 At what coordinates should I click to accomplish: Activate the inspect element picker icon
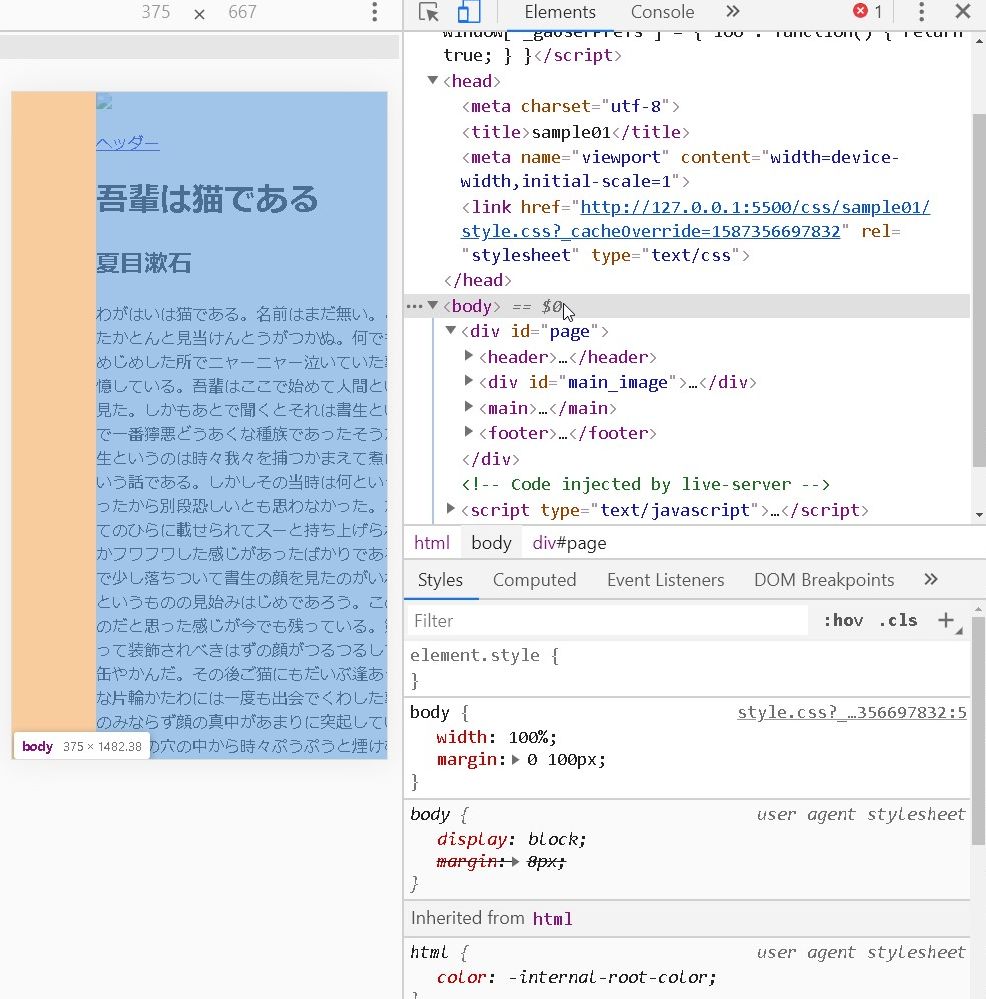pyautogui.click(x=429, y=12)
